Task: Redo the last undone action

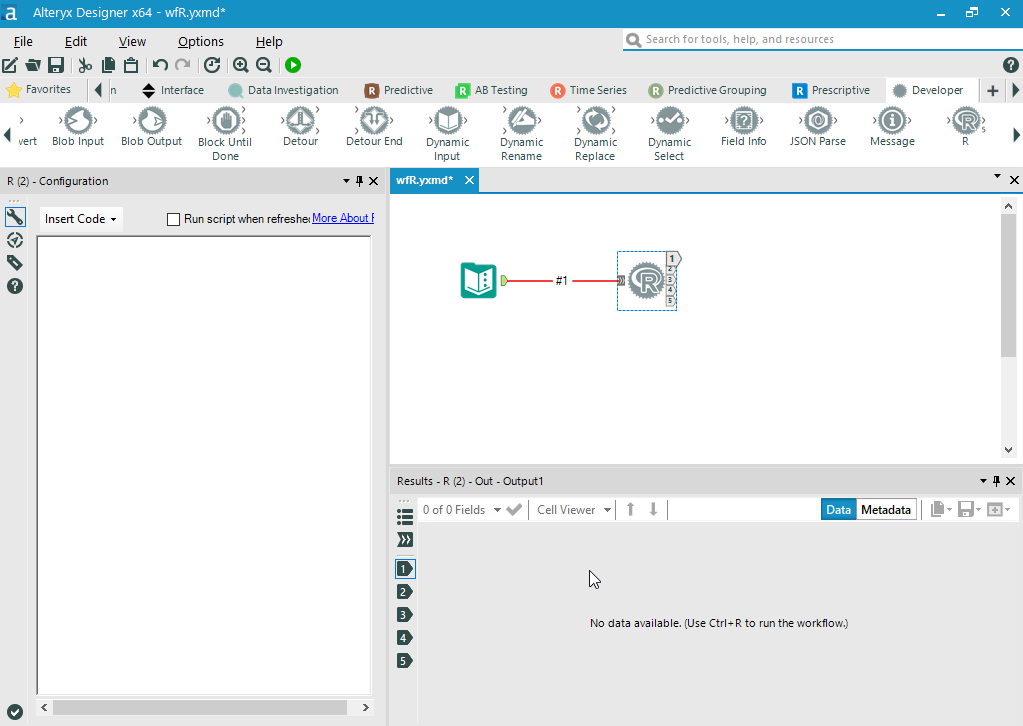Action: coord(183,65)
